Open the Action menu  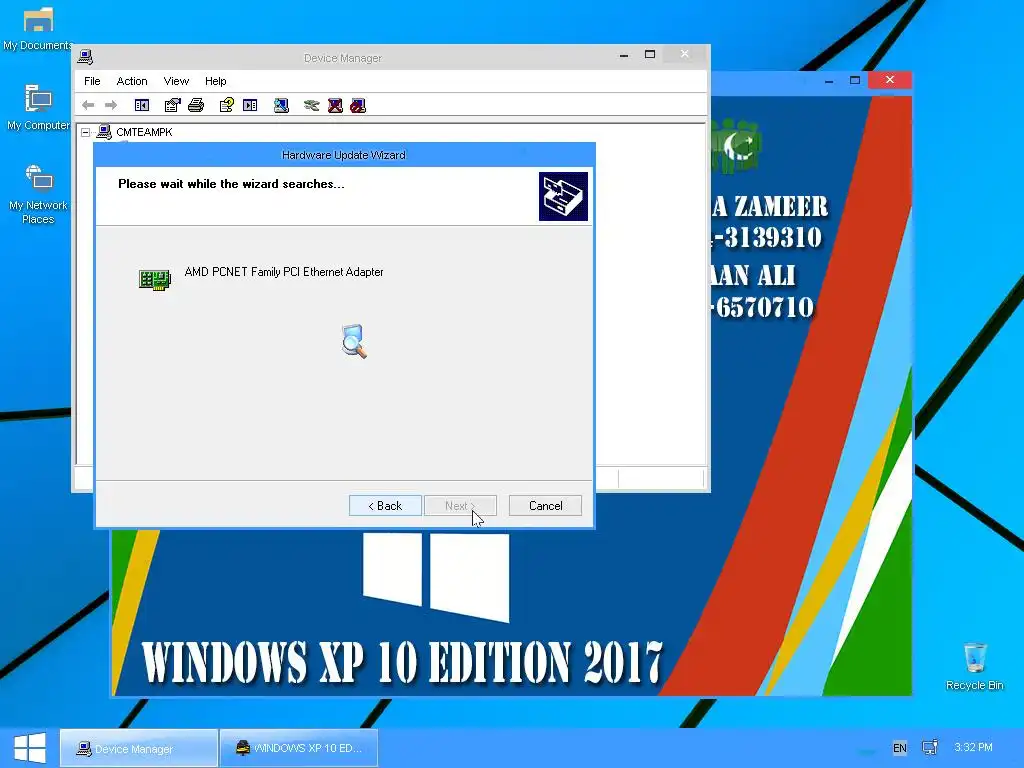point(132,81)
